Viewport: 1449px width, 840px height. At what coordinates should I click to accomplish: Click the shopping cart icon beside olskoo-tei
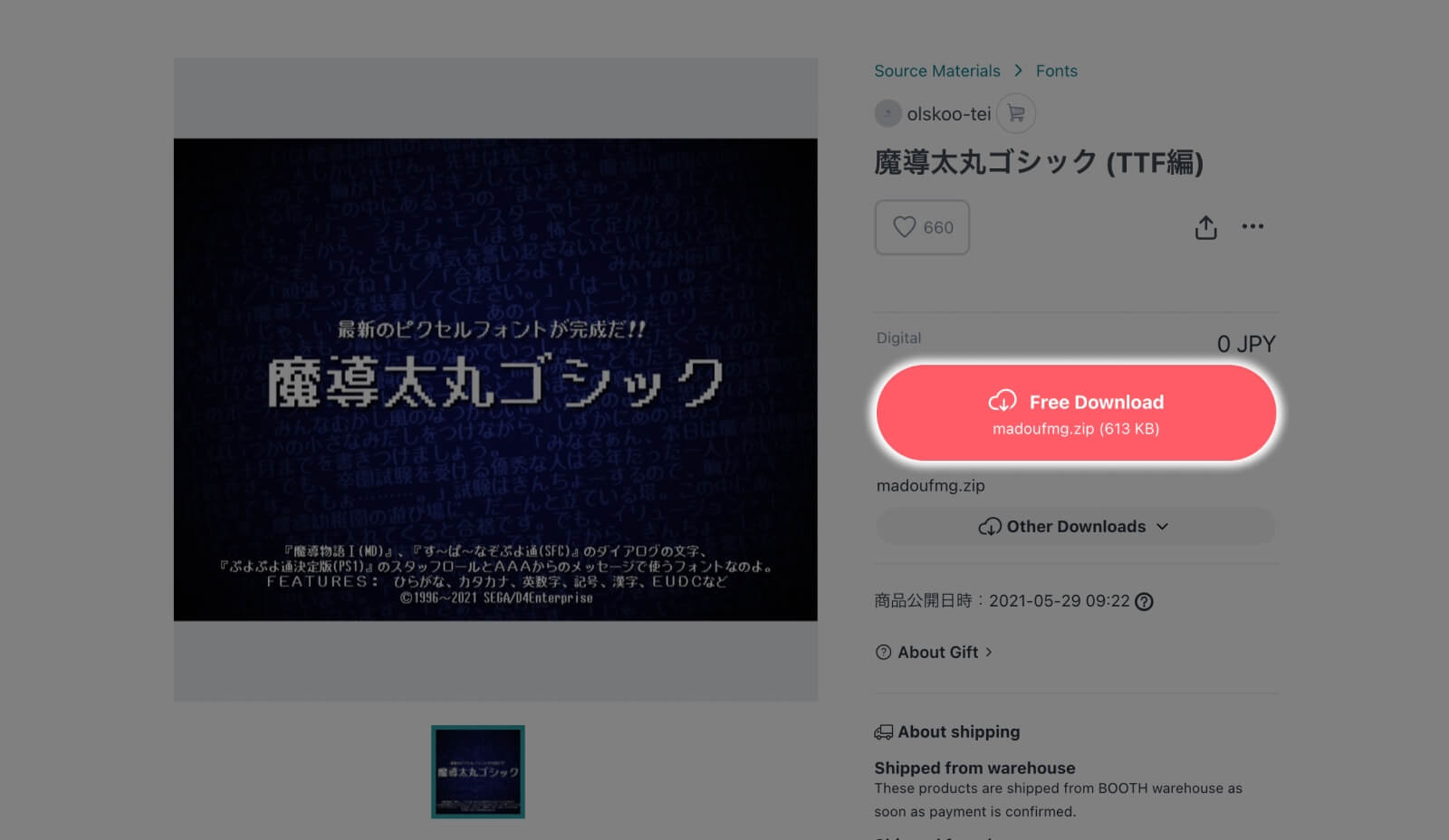1016,113
